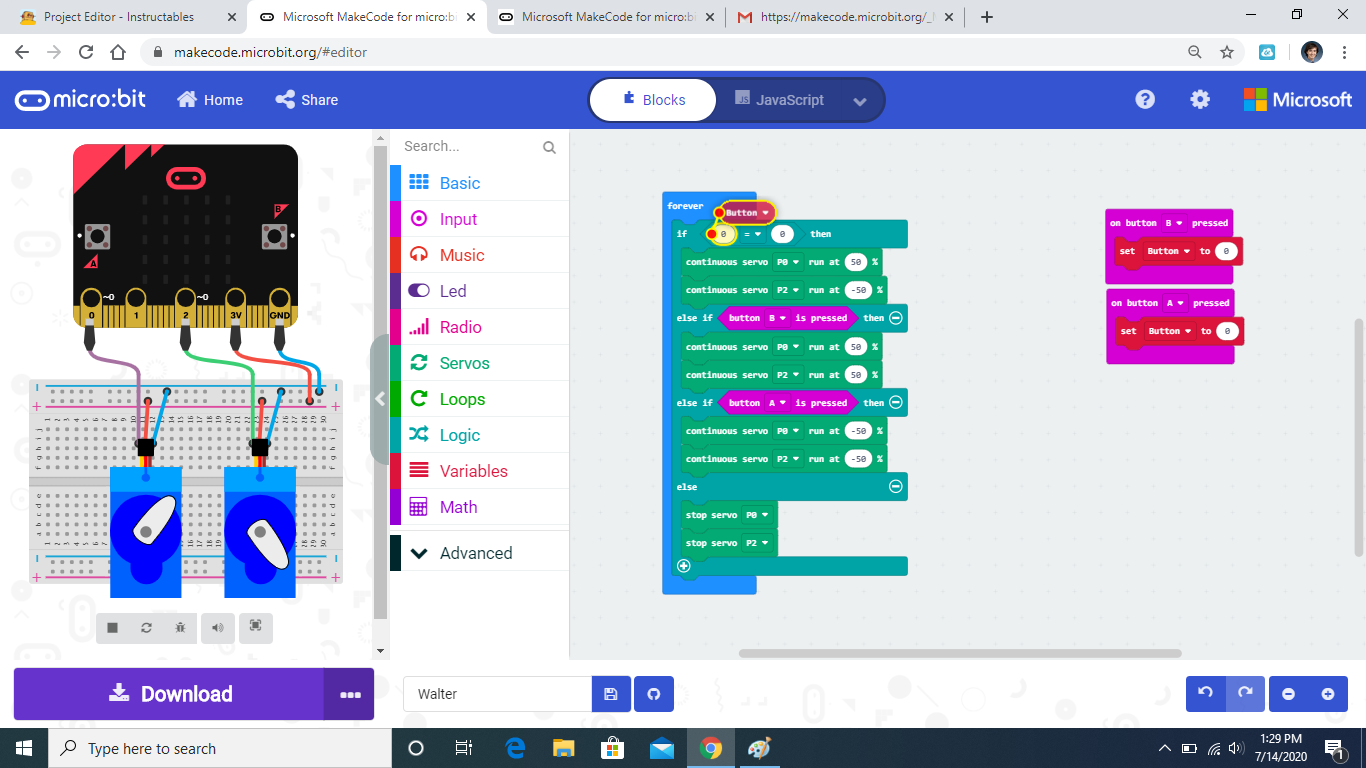Screen dimensions: 1366x768
Task: Click the search magnifier in the toolbox
Action: click(549, 147)
